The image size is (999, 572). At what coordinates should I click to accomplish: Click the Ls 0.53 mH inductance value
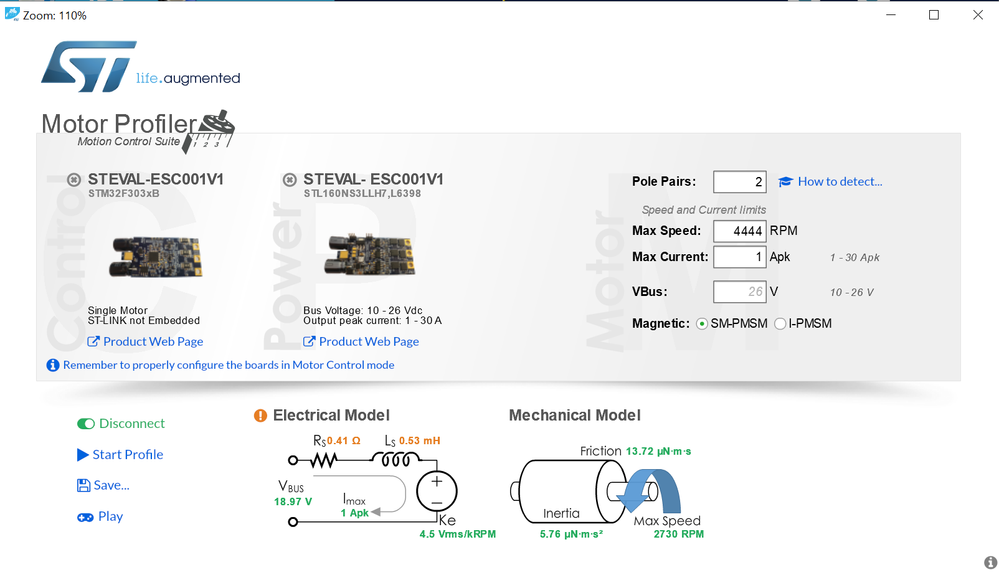pyautogui.click(x=419, y=441)
